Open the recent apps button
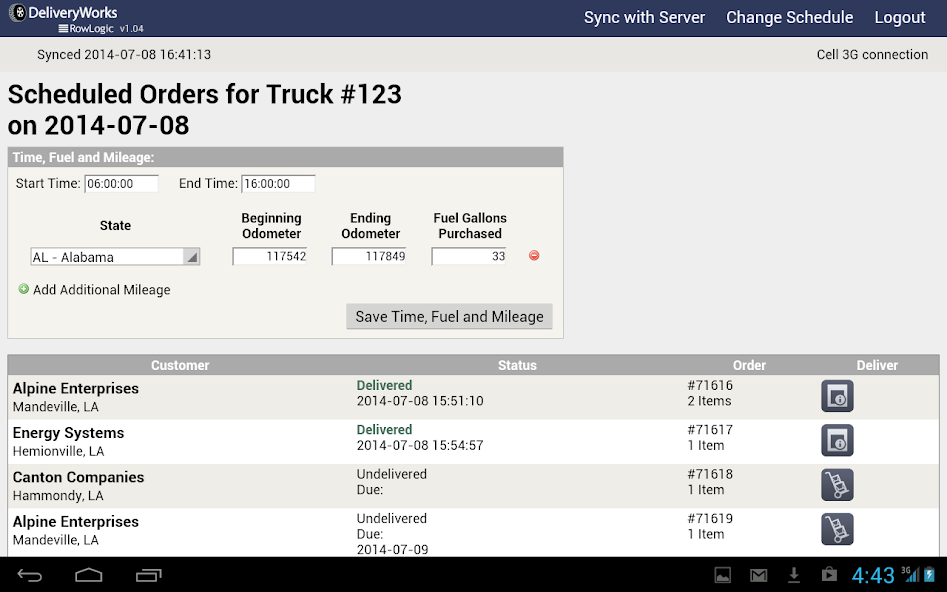The width and height of the screenshot is (947, 592). pos(149,575)
